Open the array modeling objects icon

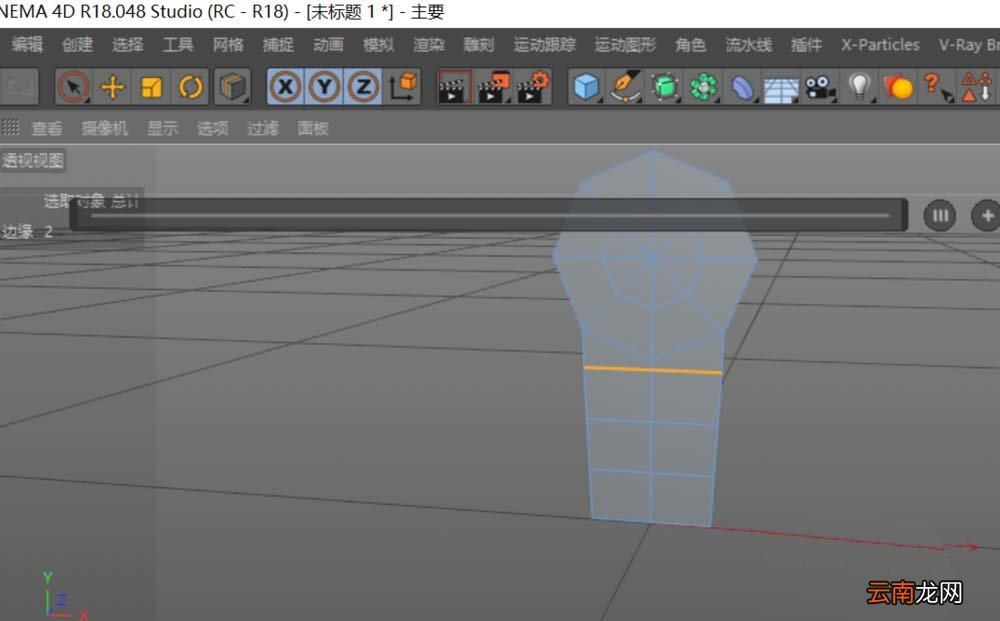pos(703,87)
